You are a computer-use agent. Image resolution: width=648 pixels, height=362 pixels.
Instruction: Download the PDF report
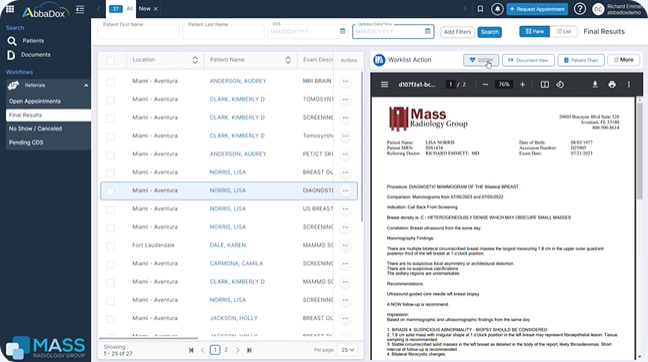[595, 84]
